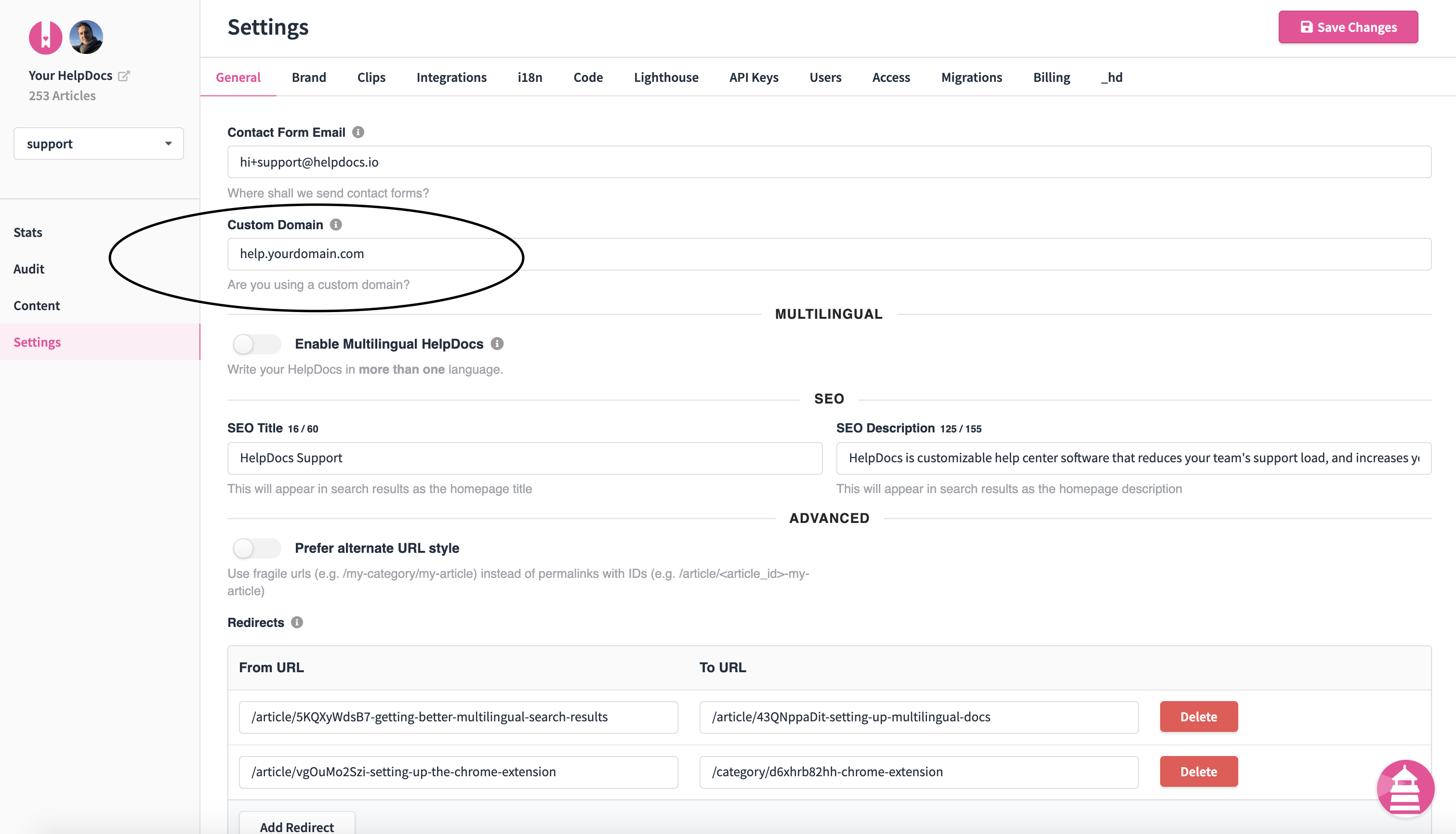Open the Lighthouse chat widget icon
Viewport: 1456px width, 834px height.
tap(1405, 789)
